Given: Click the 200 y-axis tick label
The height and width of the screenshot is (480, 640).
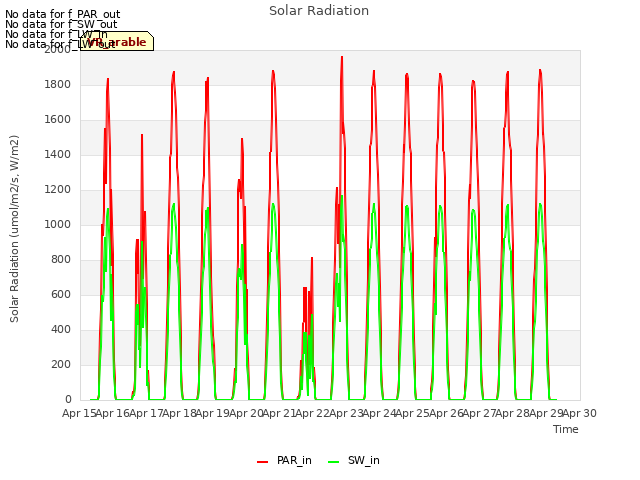Looking at the screenshot, I should 61,364.
